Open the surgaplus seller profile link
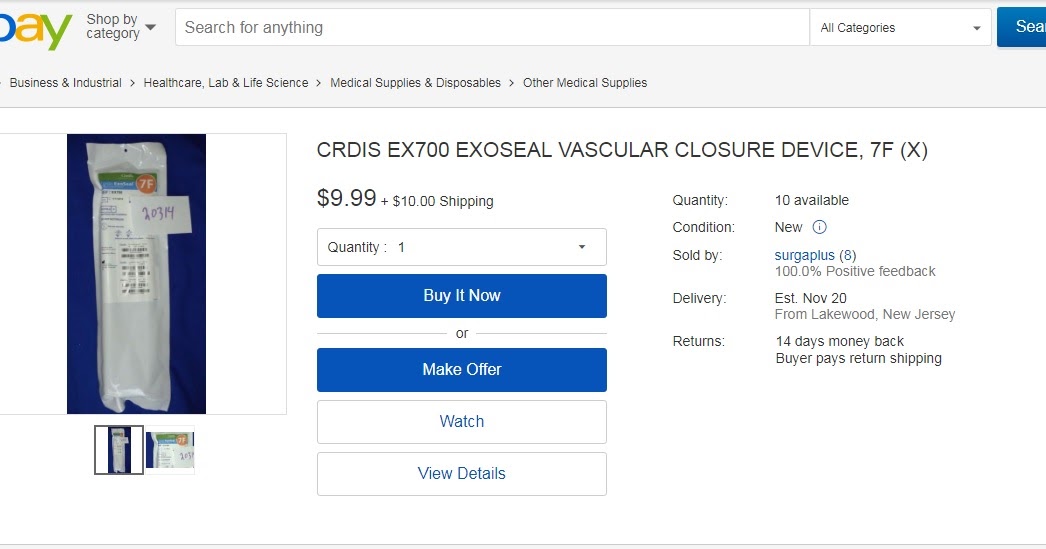This screenshot has height=549, width=1046. click(x=804, y=255)
